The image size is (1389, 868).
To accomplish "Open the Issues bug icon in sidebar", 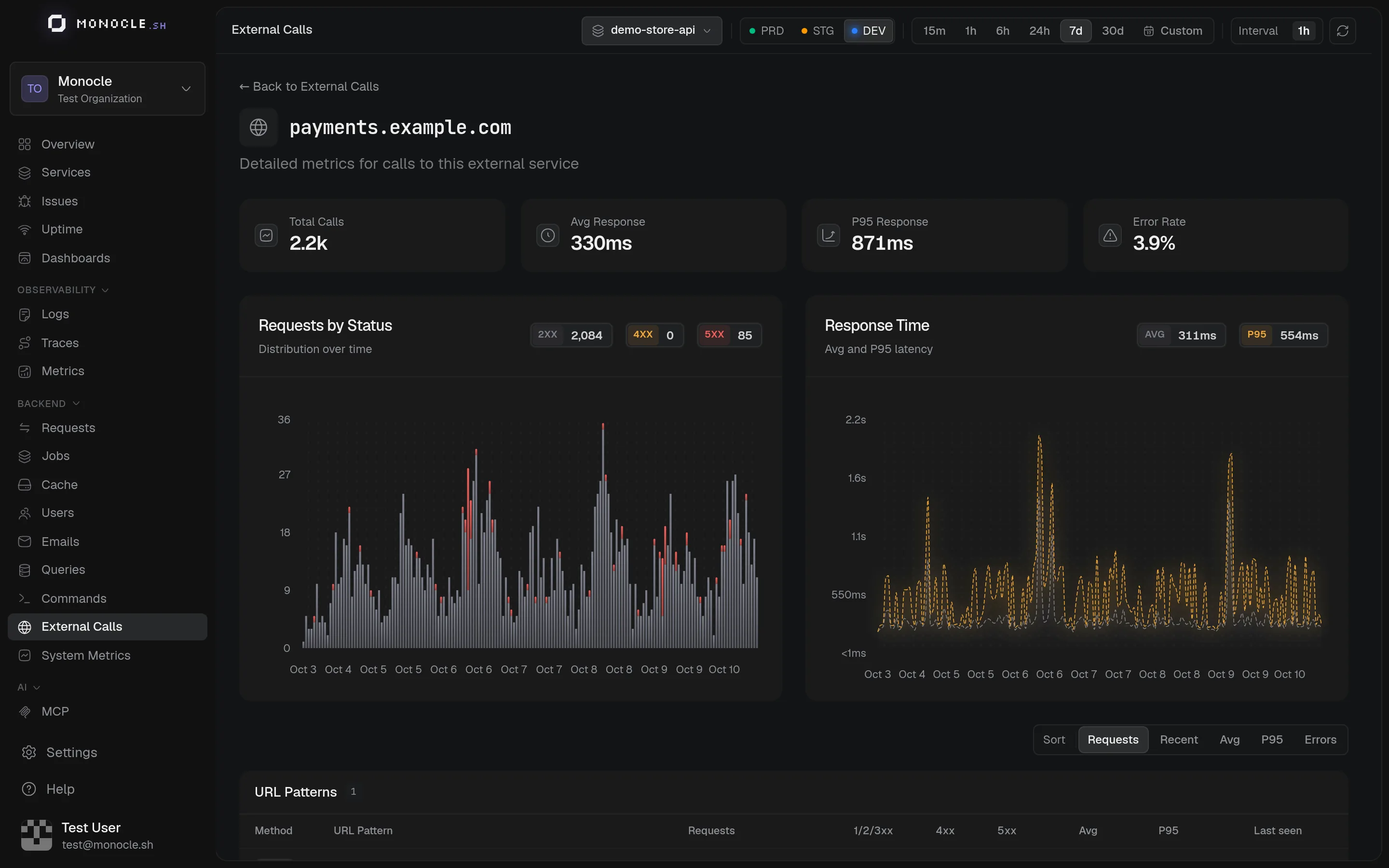I will (x=25, y=201).
